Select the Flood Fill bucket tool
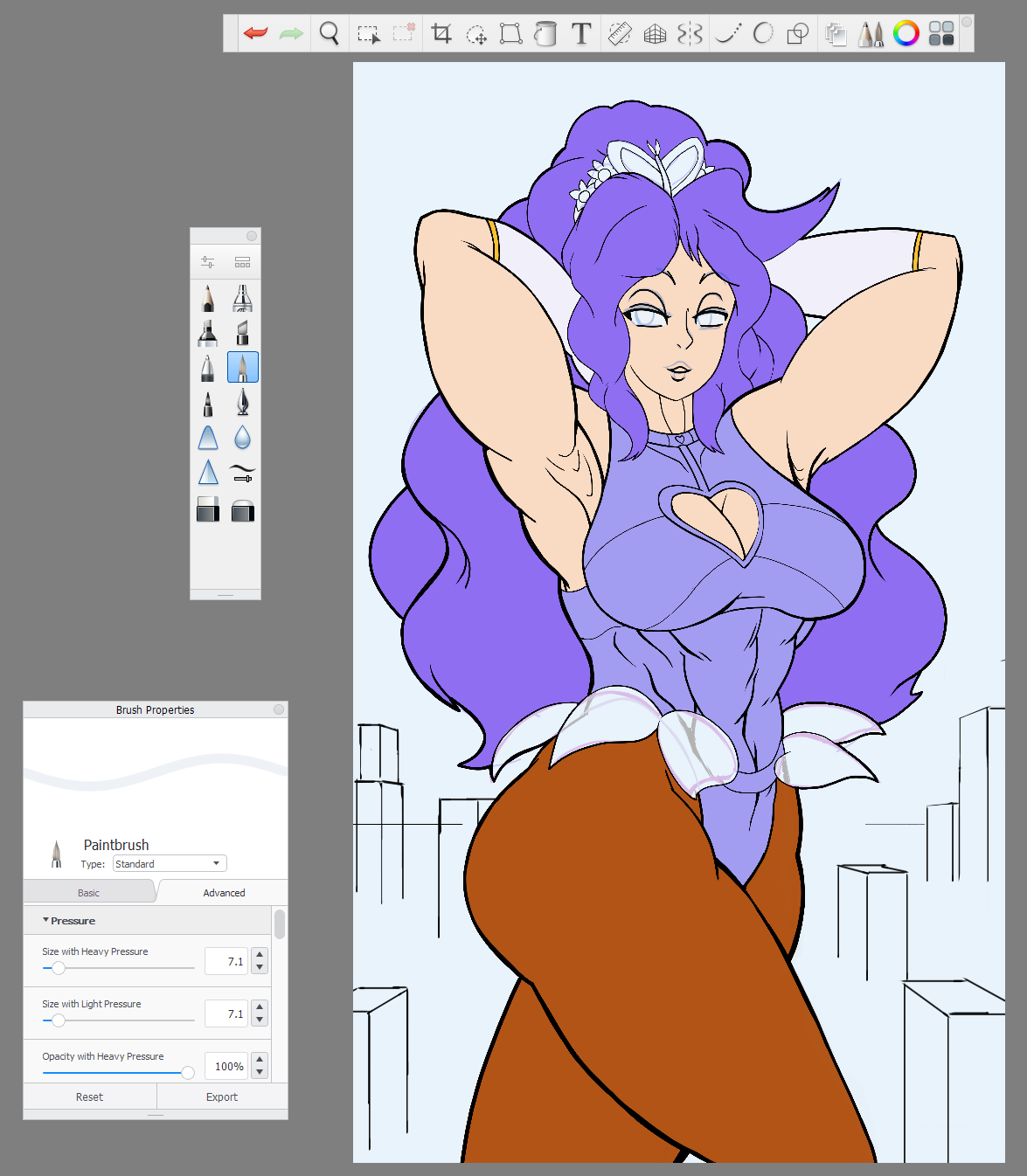 click(x=545, y=33)
